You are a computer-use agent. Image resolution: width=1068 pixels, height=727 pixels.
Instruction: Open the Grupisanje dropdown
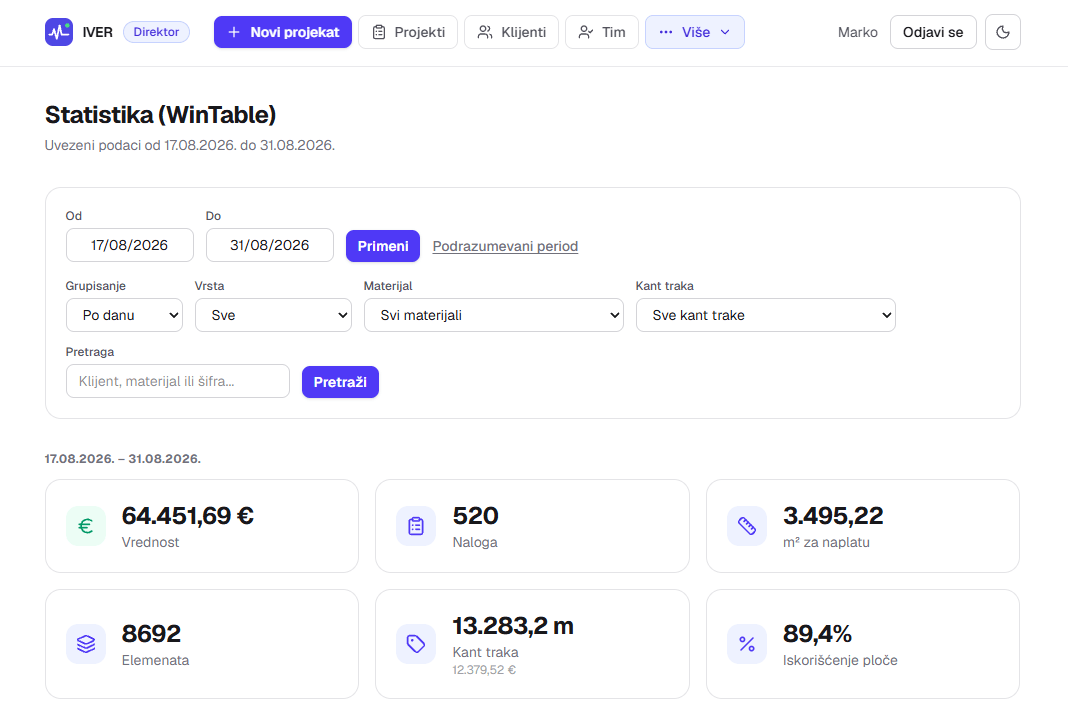click(124, 315)
